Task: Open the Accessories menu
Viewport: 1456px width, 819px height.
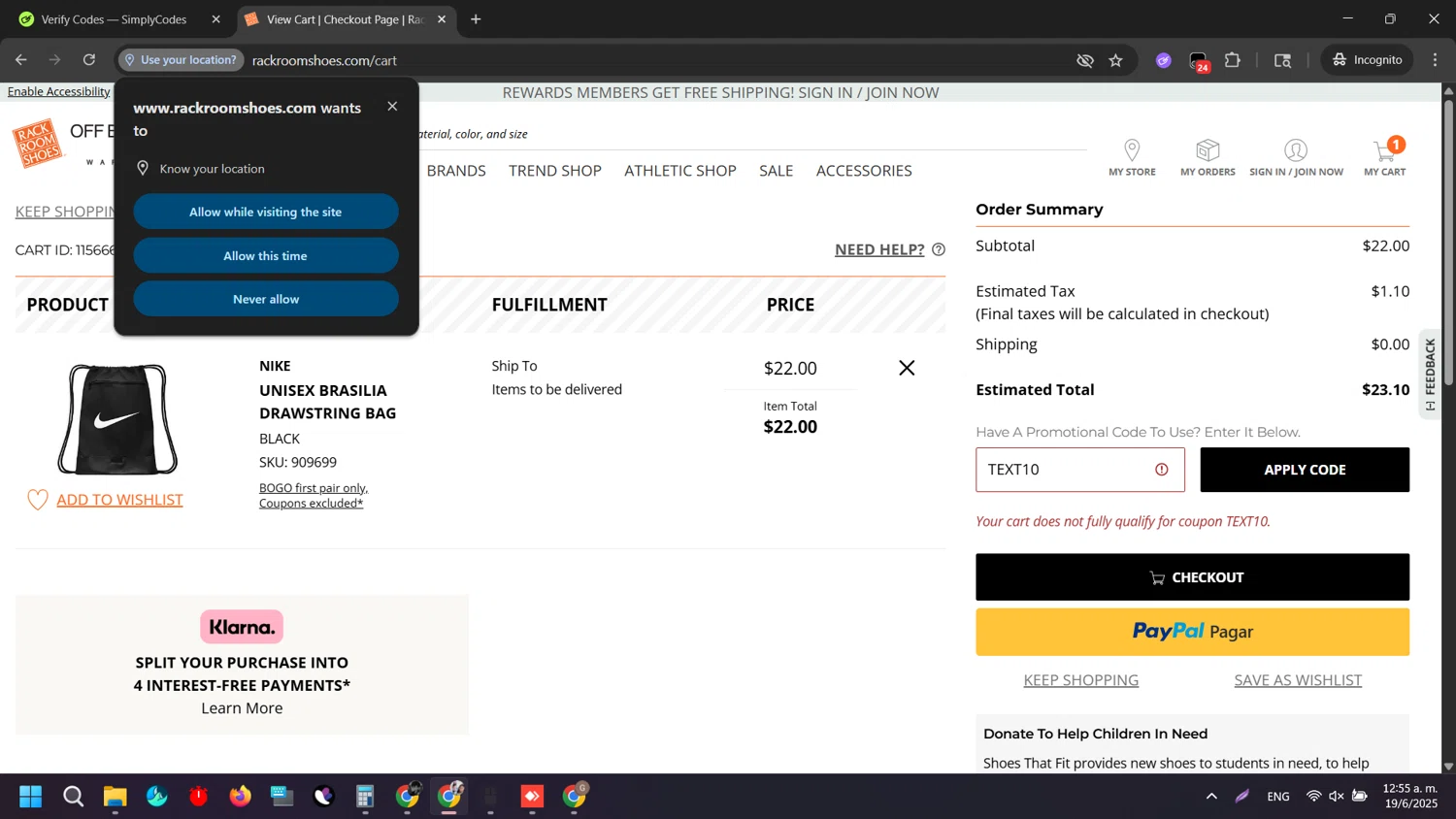Action: (x=864, y=171)
